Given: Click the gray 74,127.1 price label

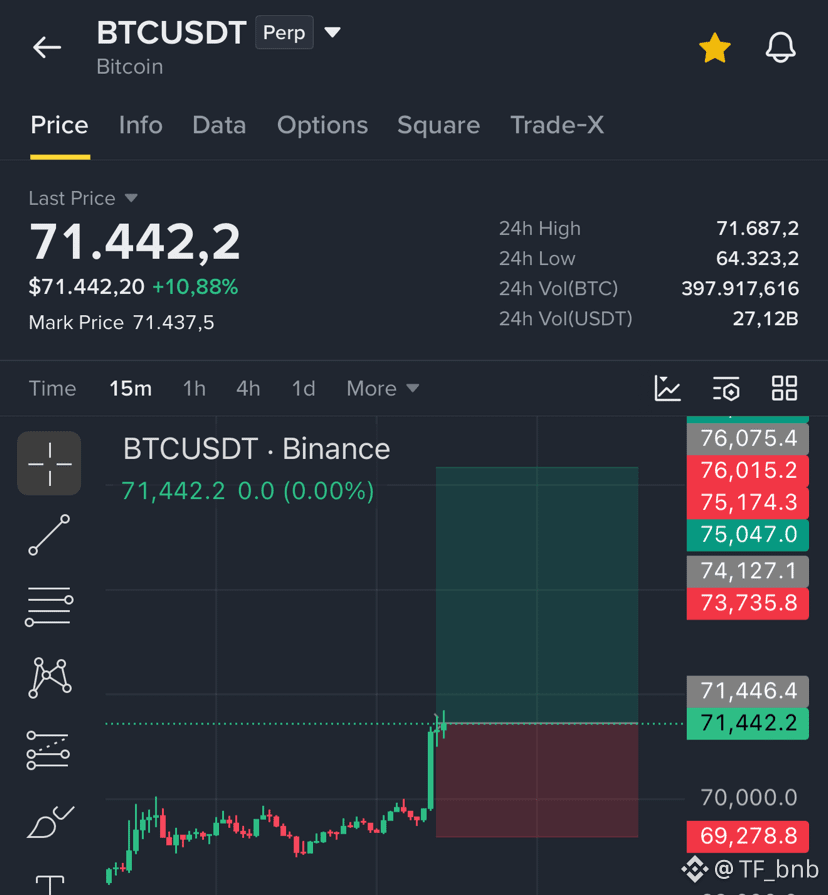Looking at the screenshot, I should click(x=748, y=571).
